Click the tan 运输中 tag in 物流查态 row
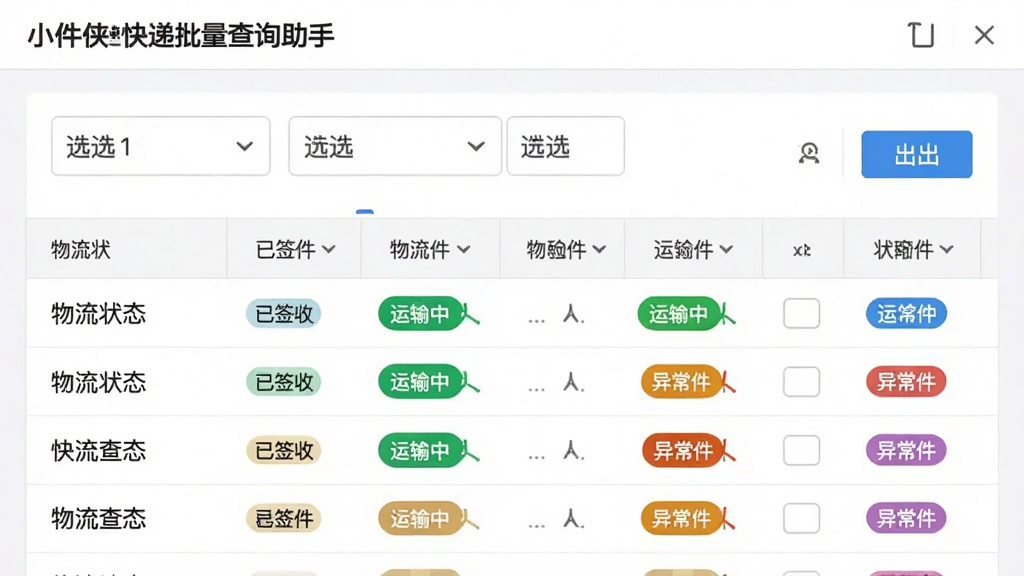The width and height of the screenshot is (1024, 576). click(x=420, y=519)
